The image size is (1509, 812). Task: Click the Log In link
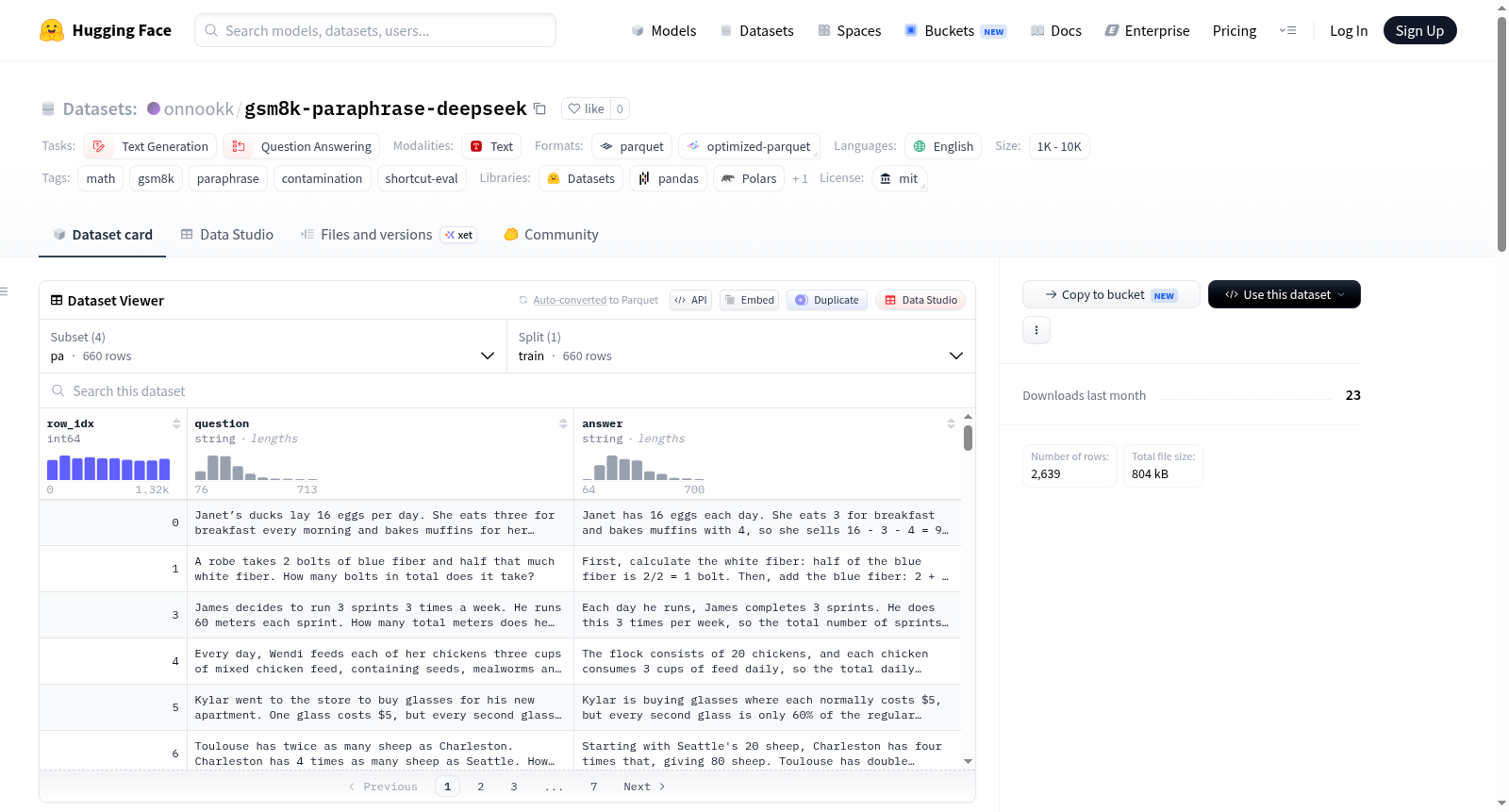(1349, 30)
